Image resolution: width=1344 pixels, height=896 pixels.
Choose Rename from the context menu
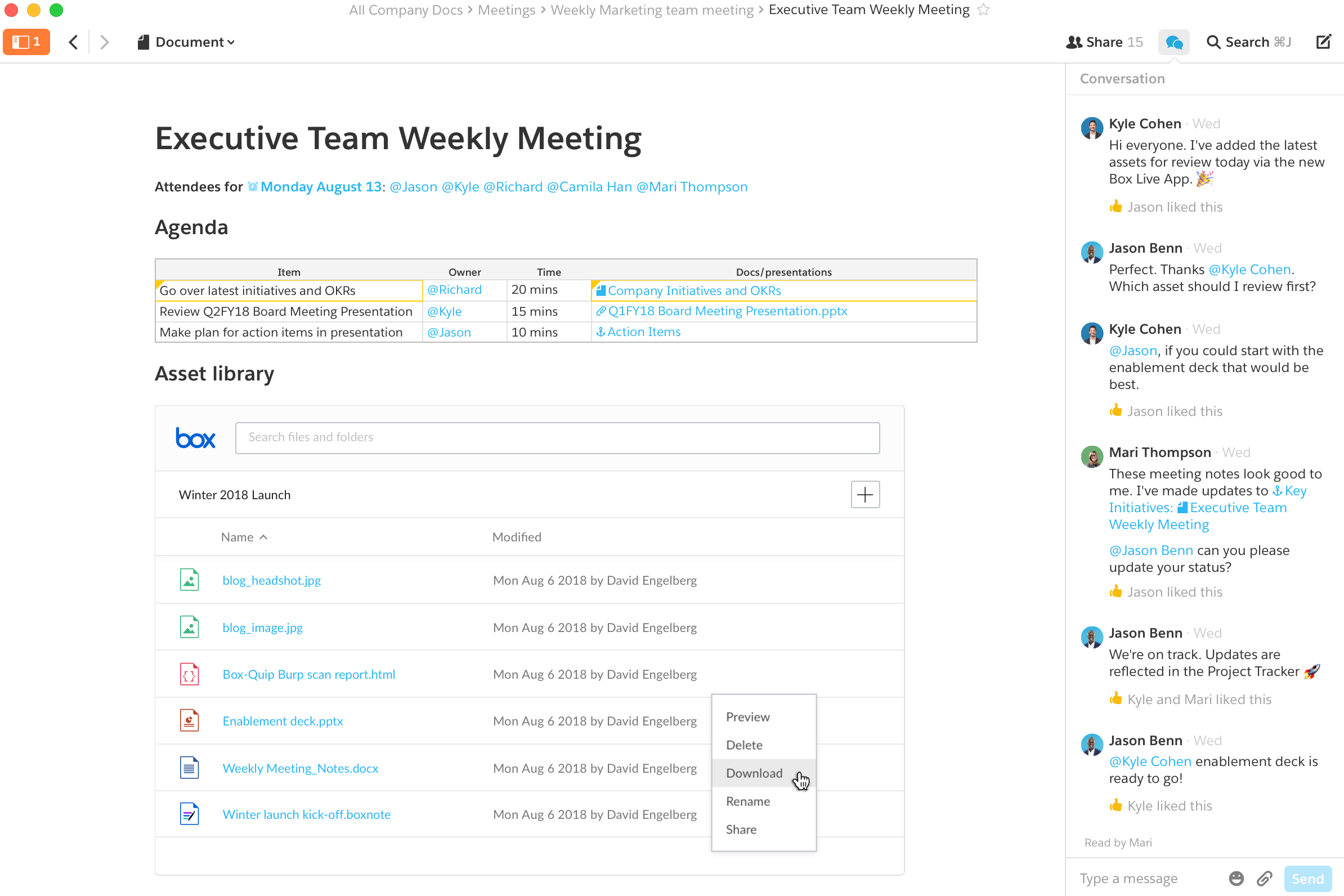point(747,801)
